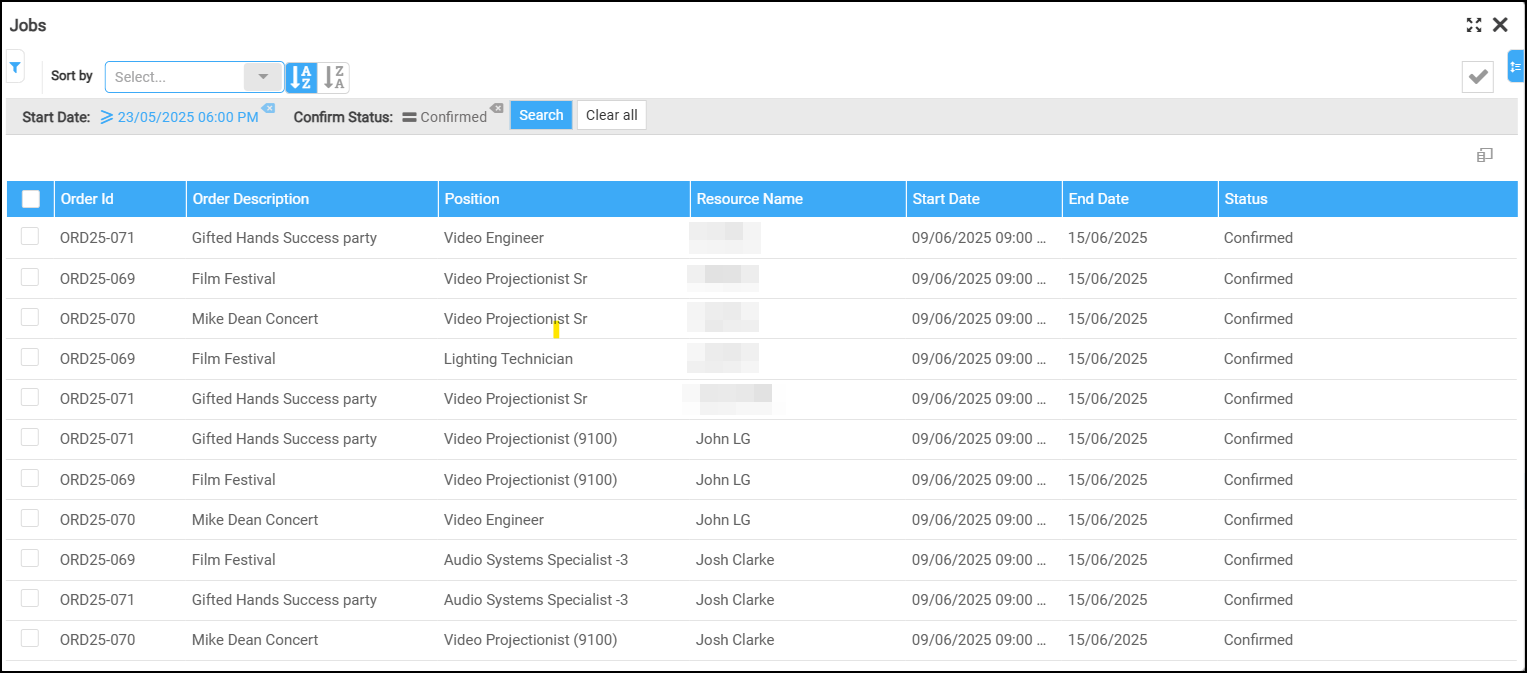The image size is (1527, 673).
Task: Open the blue side panel list icon
Action: pyautogui.click(x=1516, y=67)
